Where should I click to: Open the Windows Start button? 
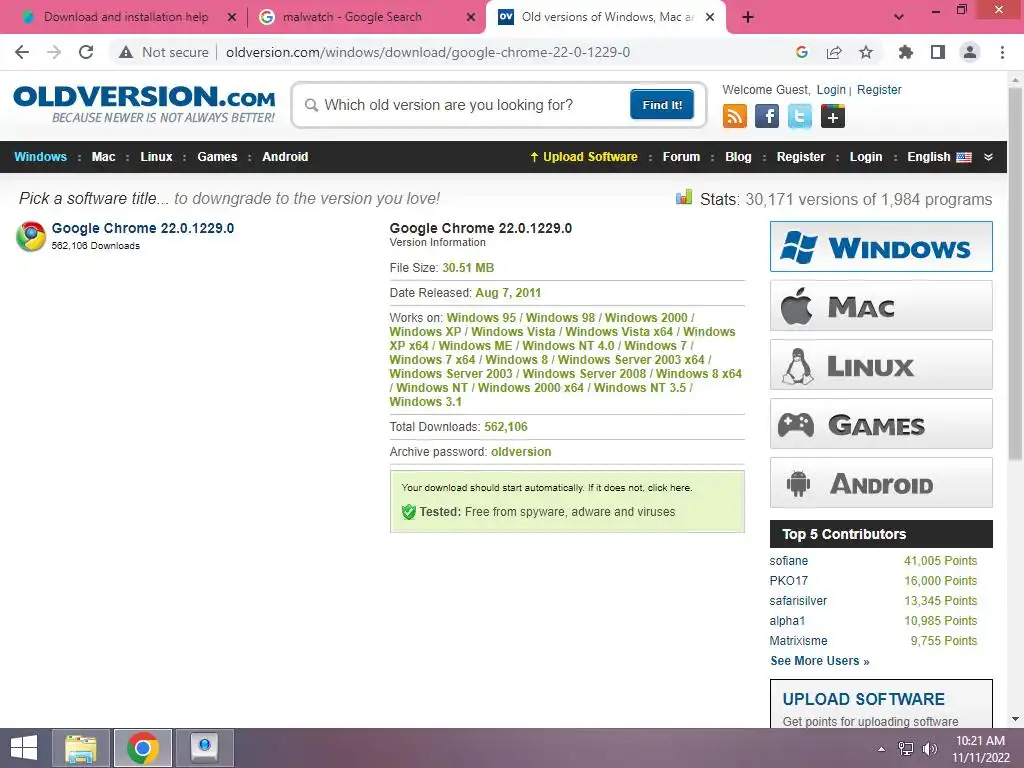click(24, 748)
